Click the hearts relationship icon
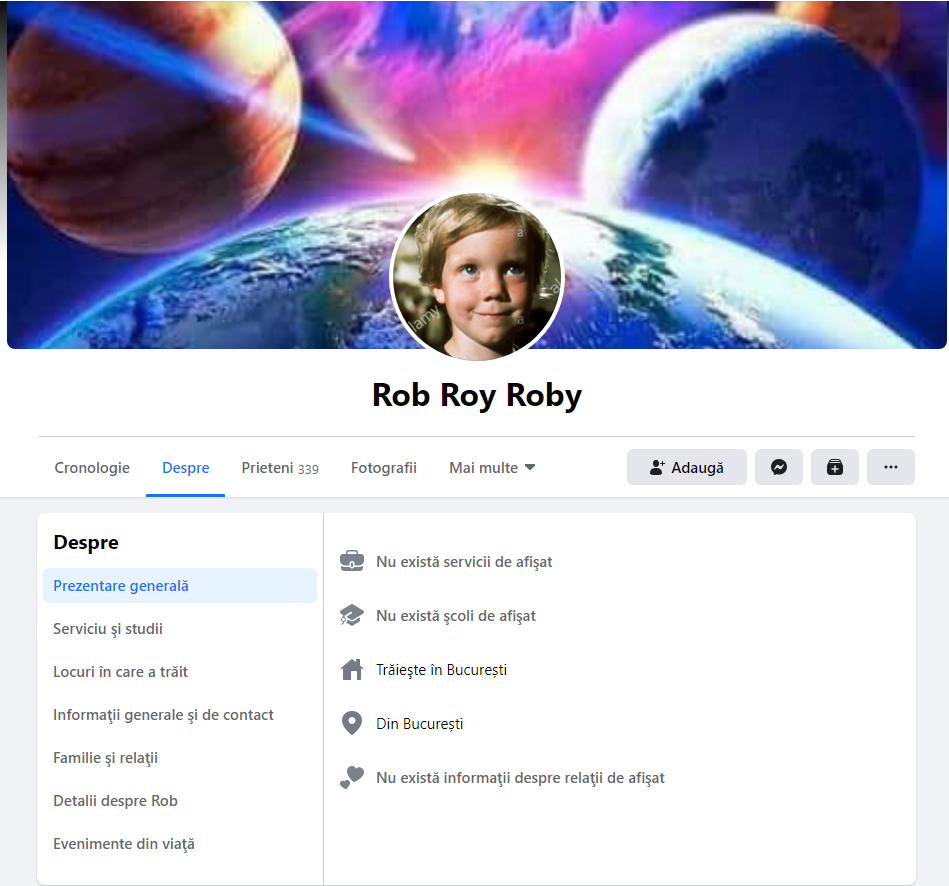Image resolution: width=949 pixels, height=886 pixels. click(x=352, y=777)
